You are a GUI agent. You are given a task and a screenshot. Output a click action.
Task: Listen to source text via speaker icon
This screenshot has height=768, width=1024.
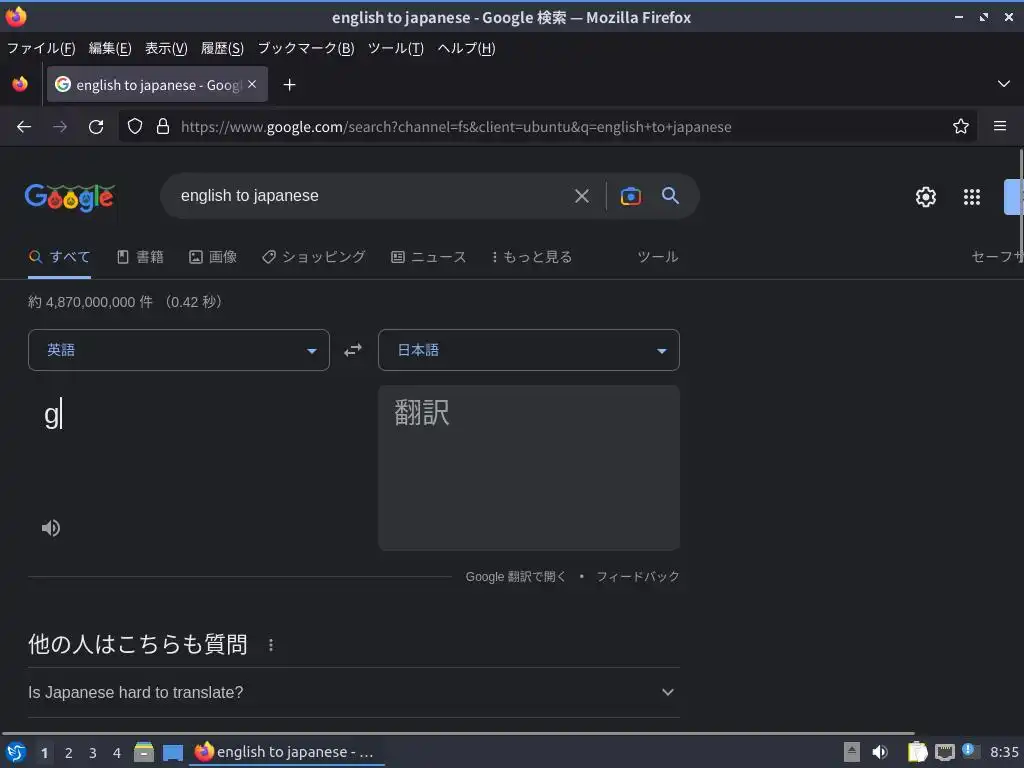pyautogui.click(x=51, y=528)
